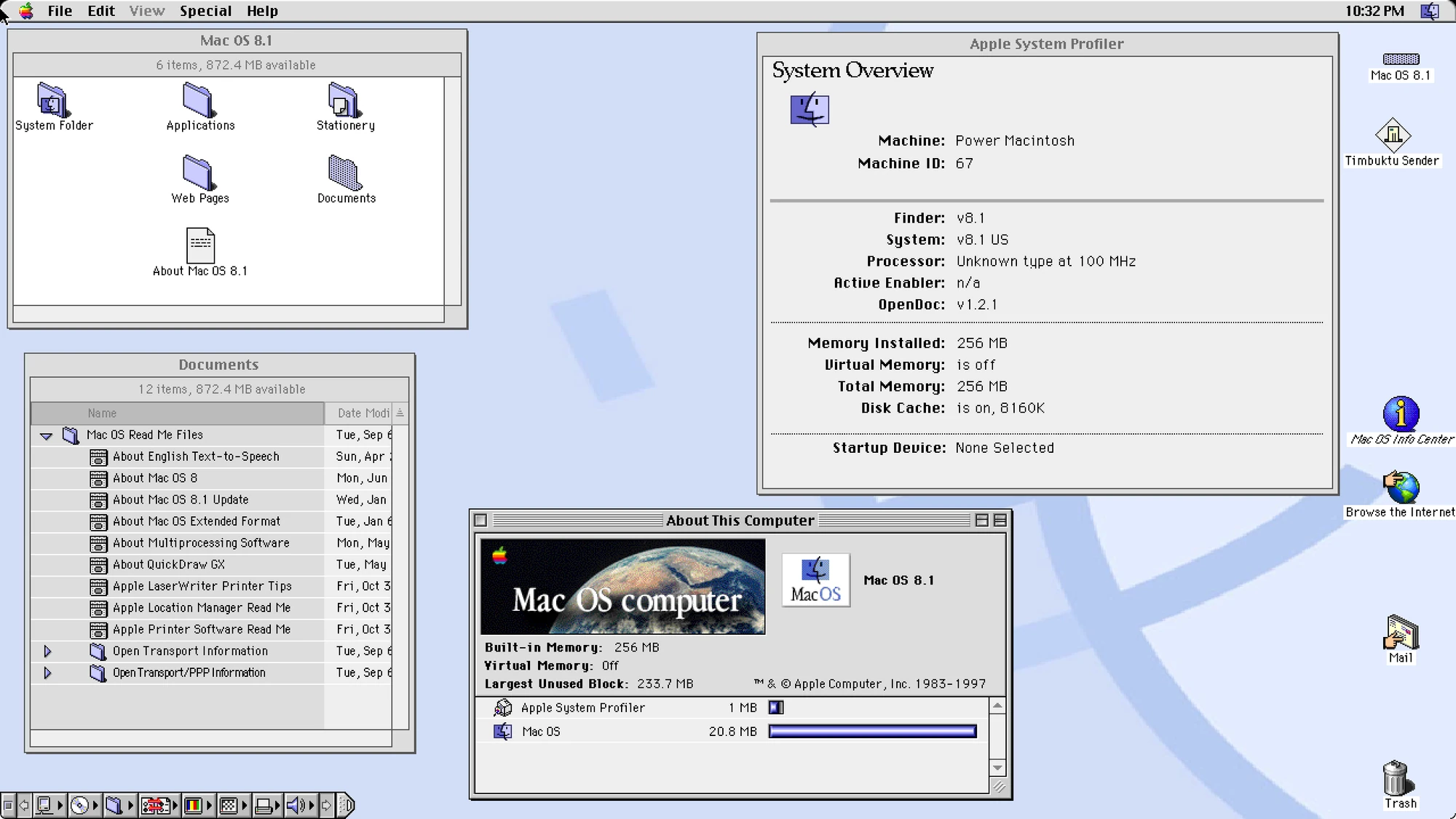Image resolution: width=1456 pixels, height=819 pixels.
Task: Click the color depth Control Strip icon
Action: (195, 805)
